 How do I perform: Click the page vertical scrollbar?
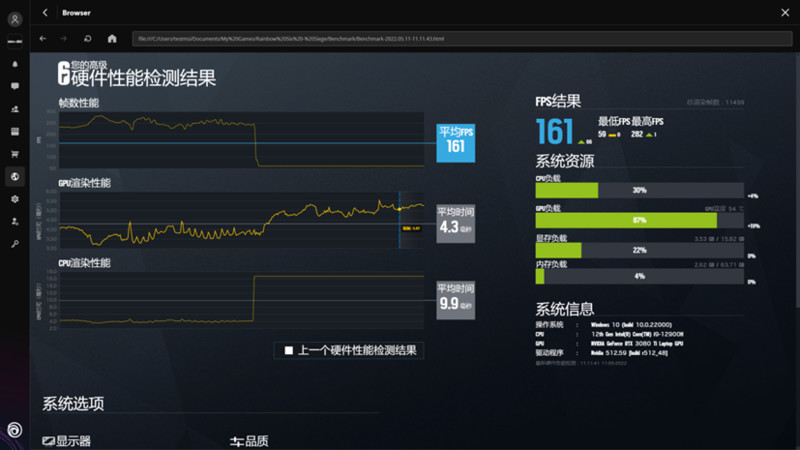(796, 179)
